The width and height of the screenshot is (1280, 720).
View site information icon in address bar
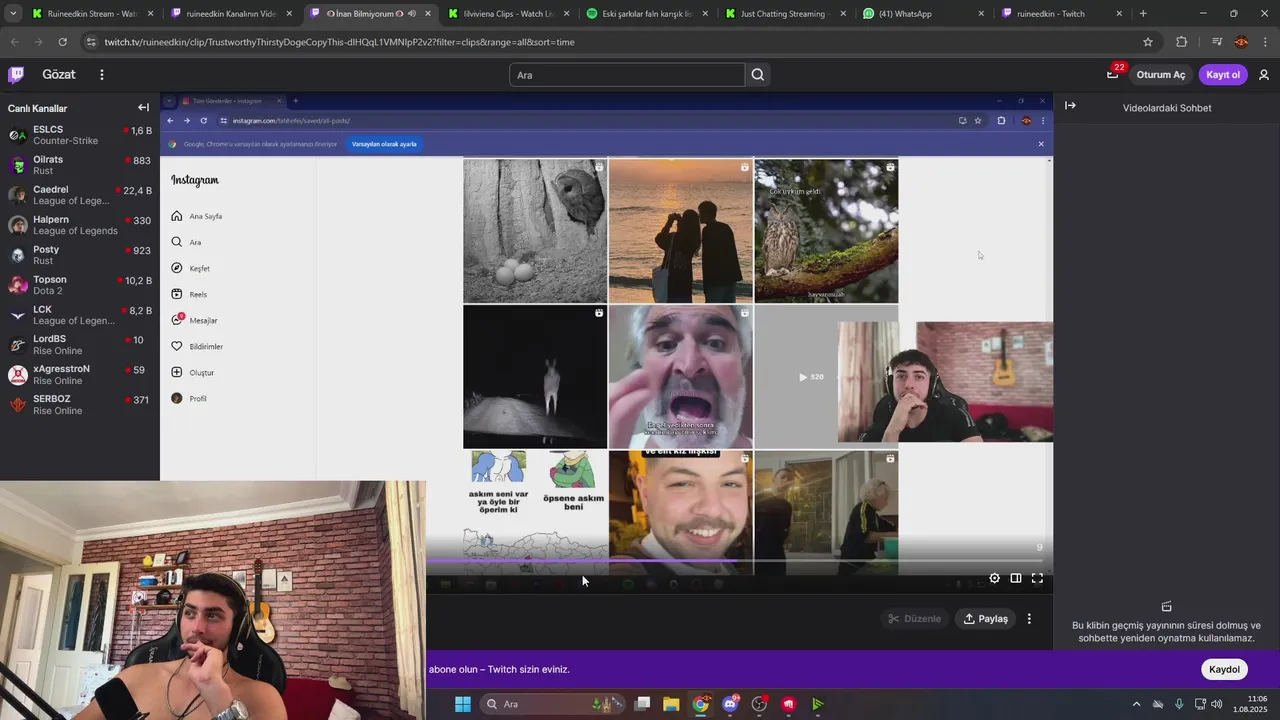[92, 42]
